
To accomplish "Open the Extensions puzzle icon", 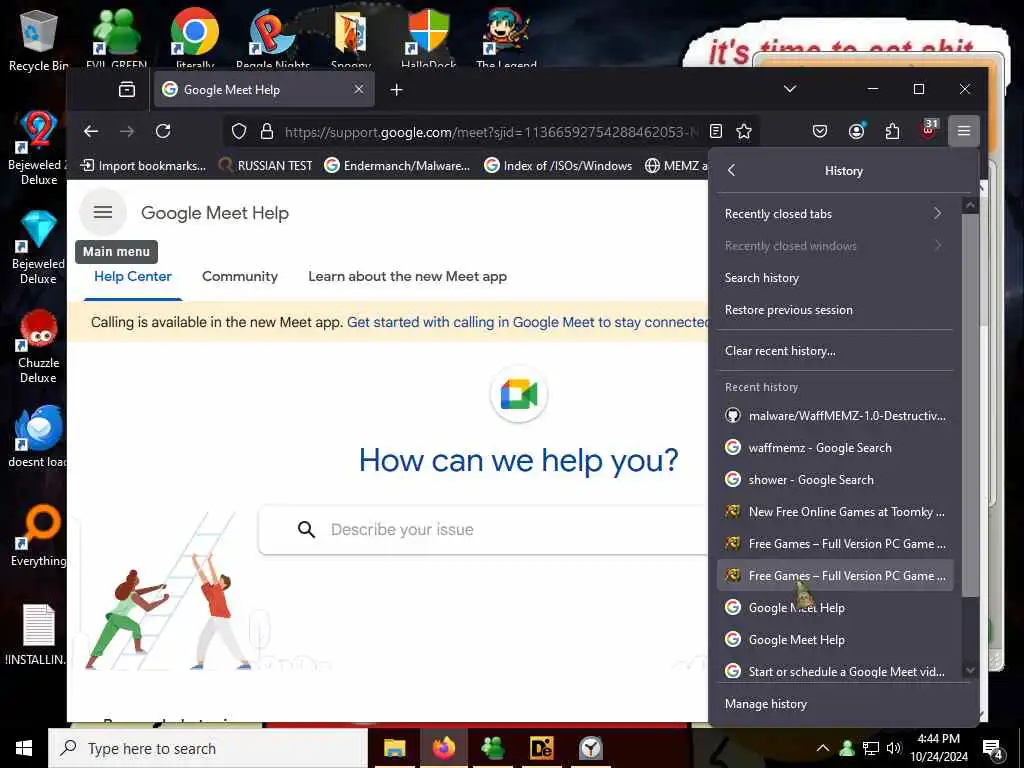I will click(892, 131).
